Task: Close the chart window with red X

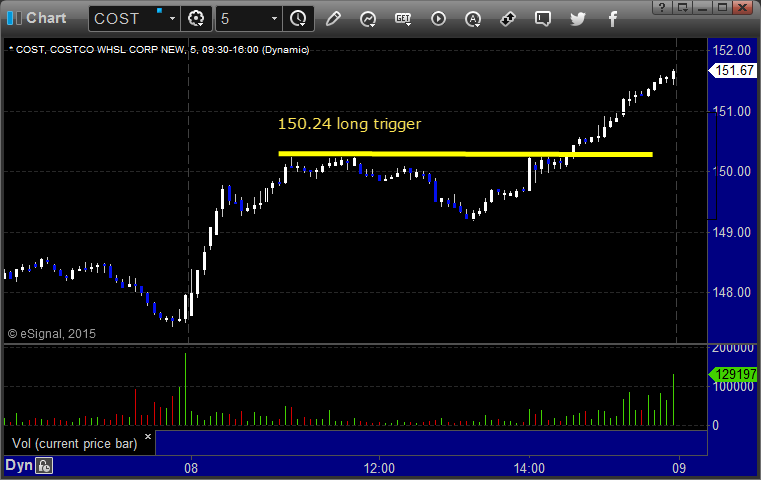Action: click(742, 7)
